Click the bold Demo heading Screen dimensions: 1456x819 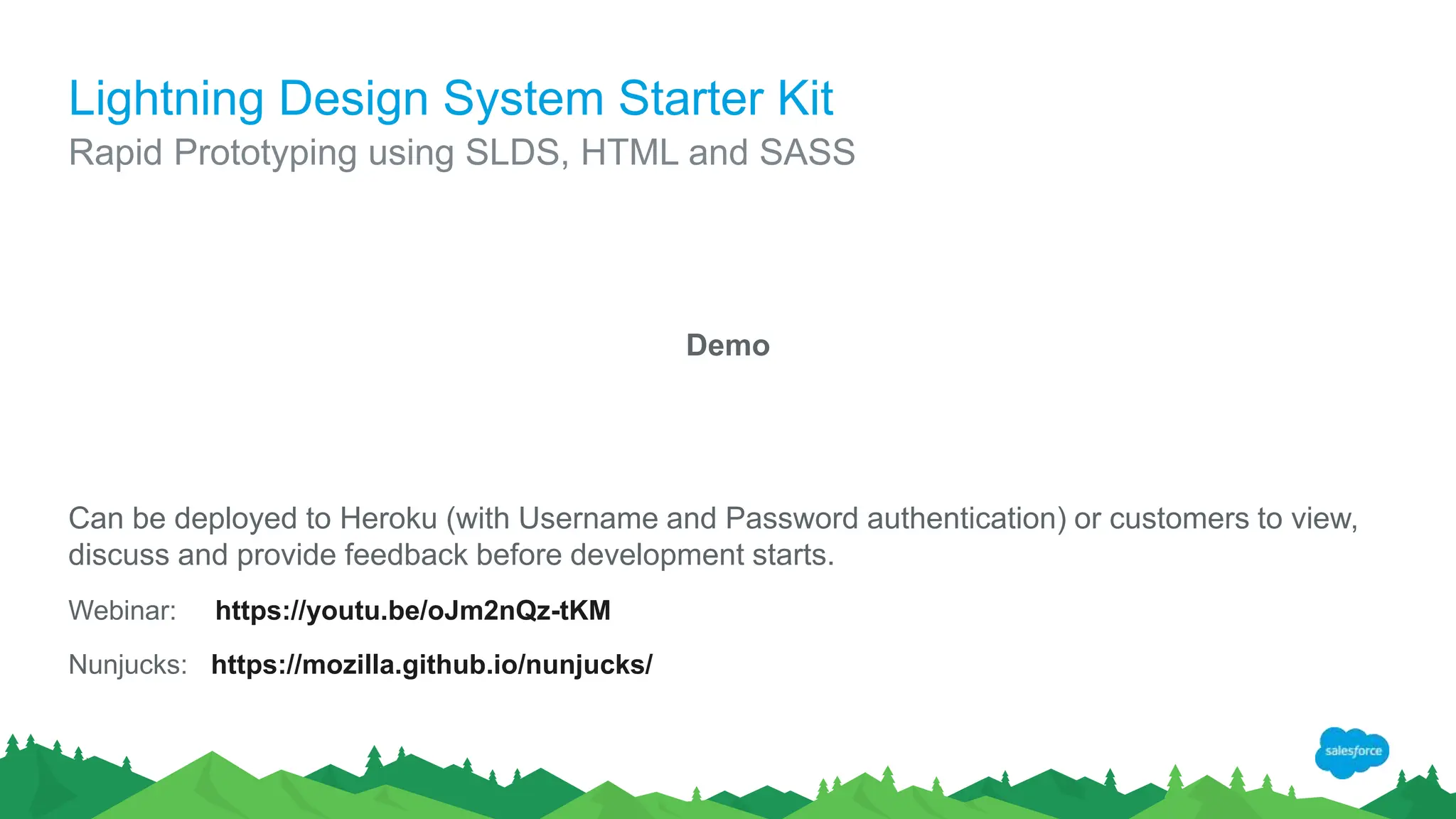[727, 346]
